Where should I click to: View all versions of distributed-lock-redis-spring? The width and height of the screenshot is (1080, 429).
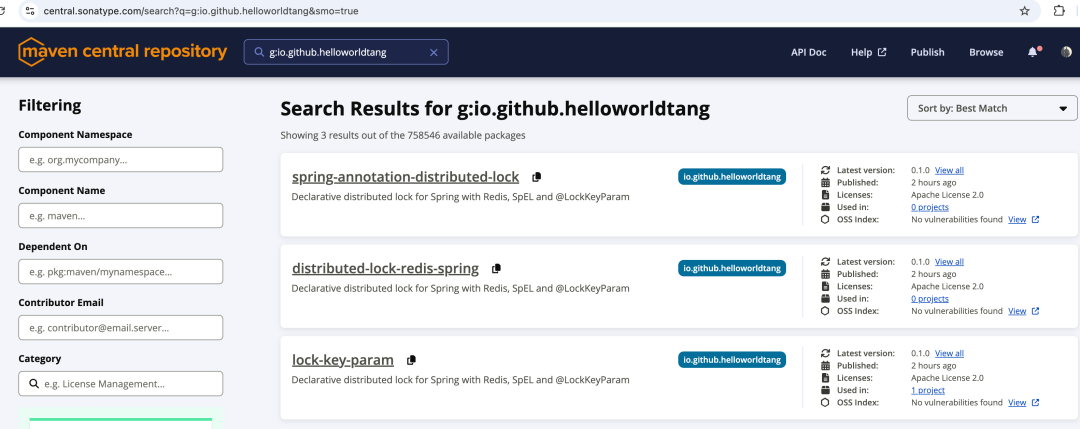949,262
